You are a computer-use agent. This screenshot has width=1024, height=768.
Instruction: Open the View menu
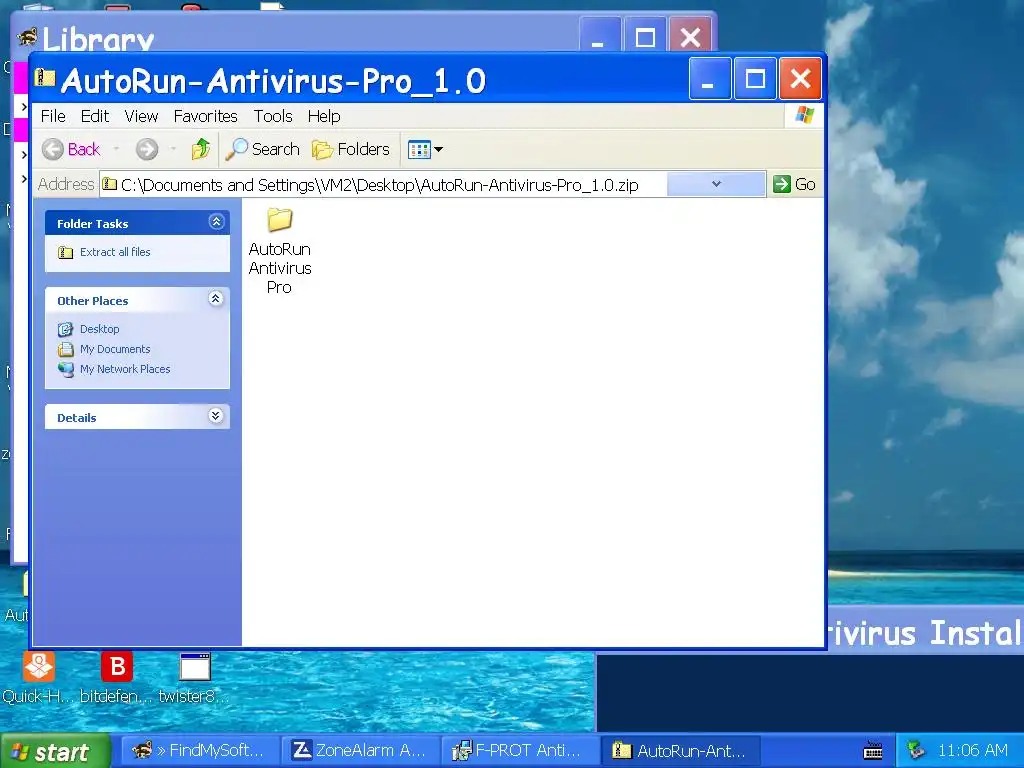click(x=141, y=116)
